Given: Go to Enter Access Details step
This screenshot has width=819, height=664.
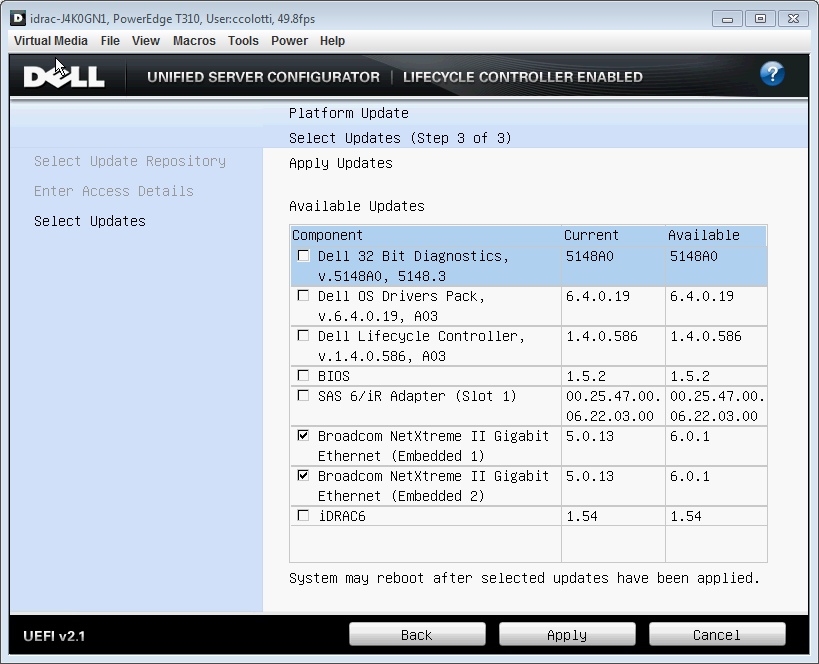Looking at the screenshot, I should pyautogui.click(x=114, y=191).
